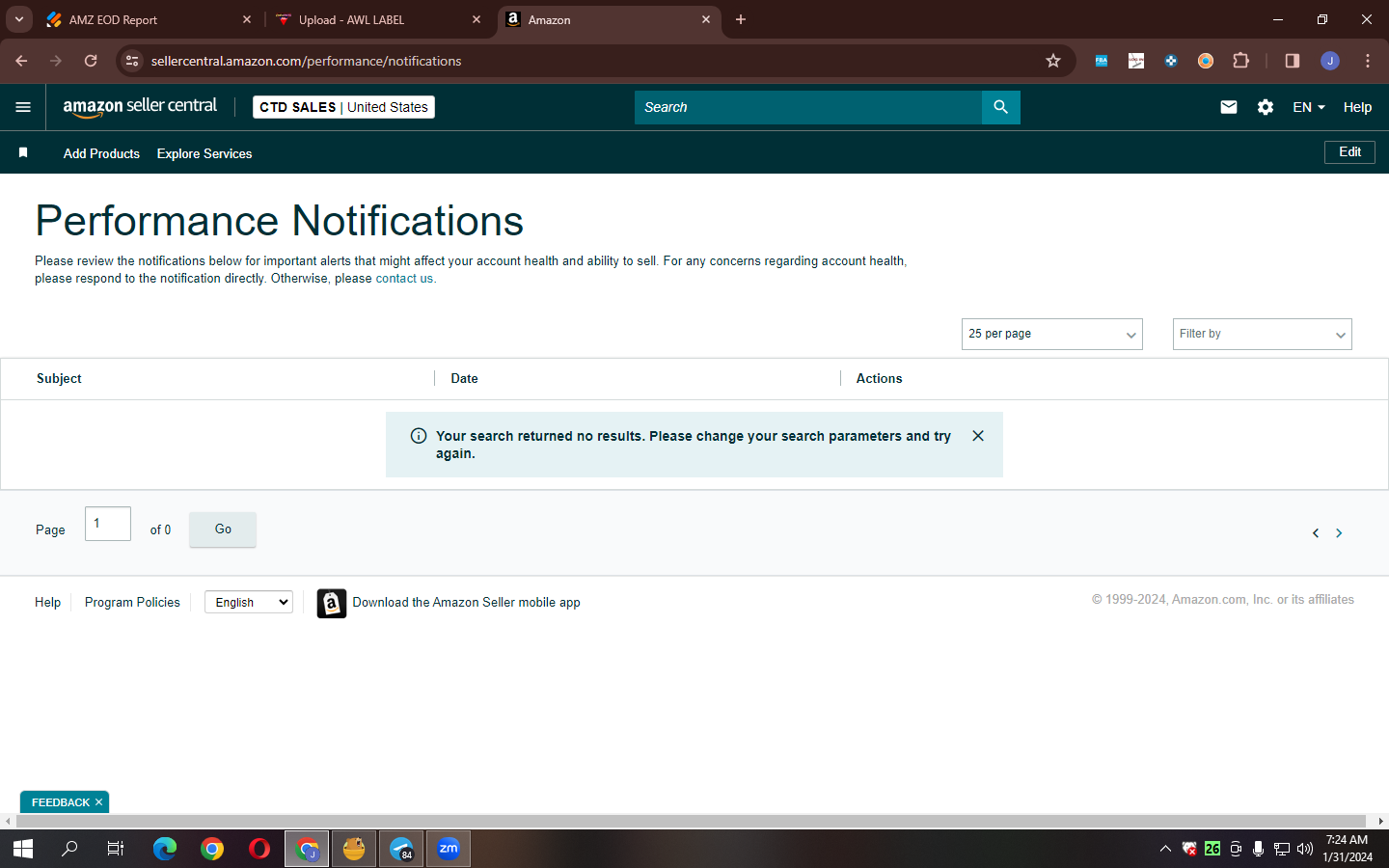Open Chrome three-dot menu
1389x868 pixels.
(x=1368, y=61)
